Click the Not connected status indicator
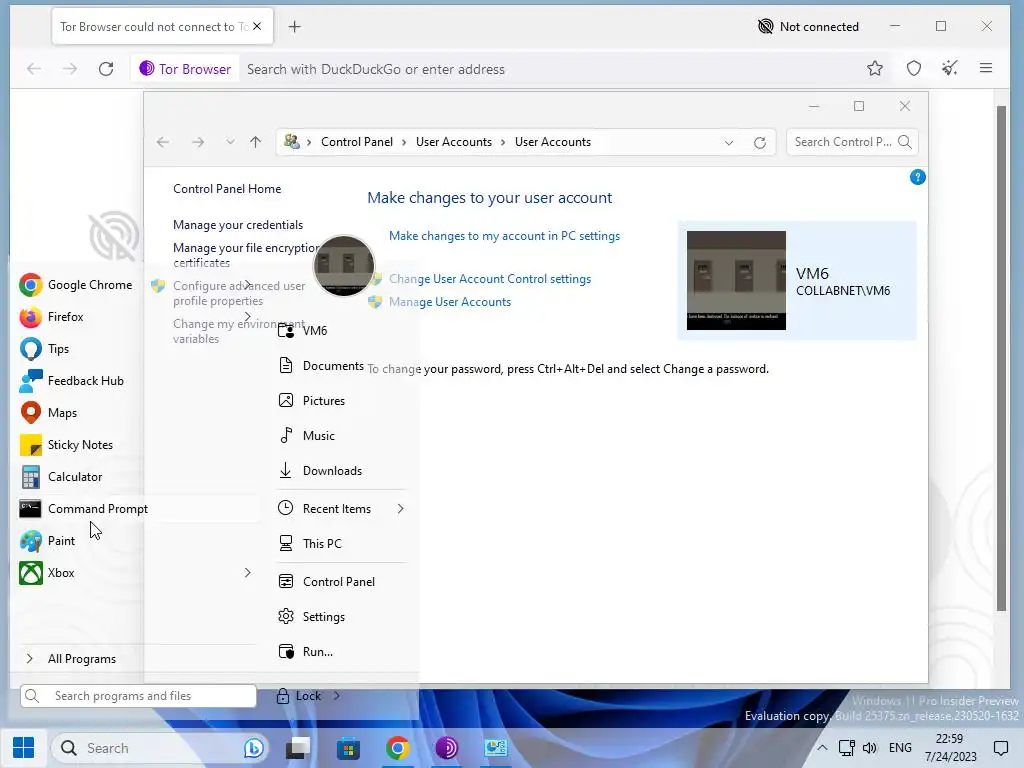 pos(808,27)
